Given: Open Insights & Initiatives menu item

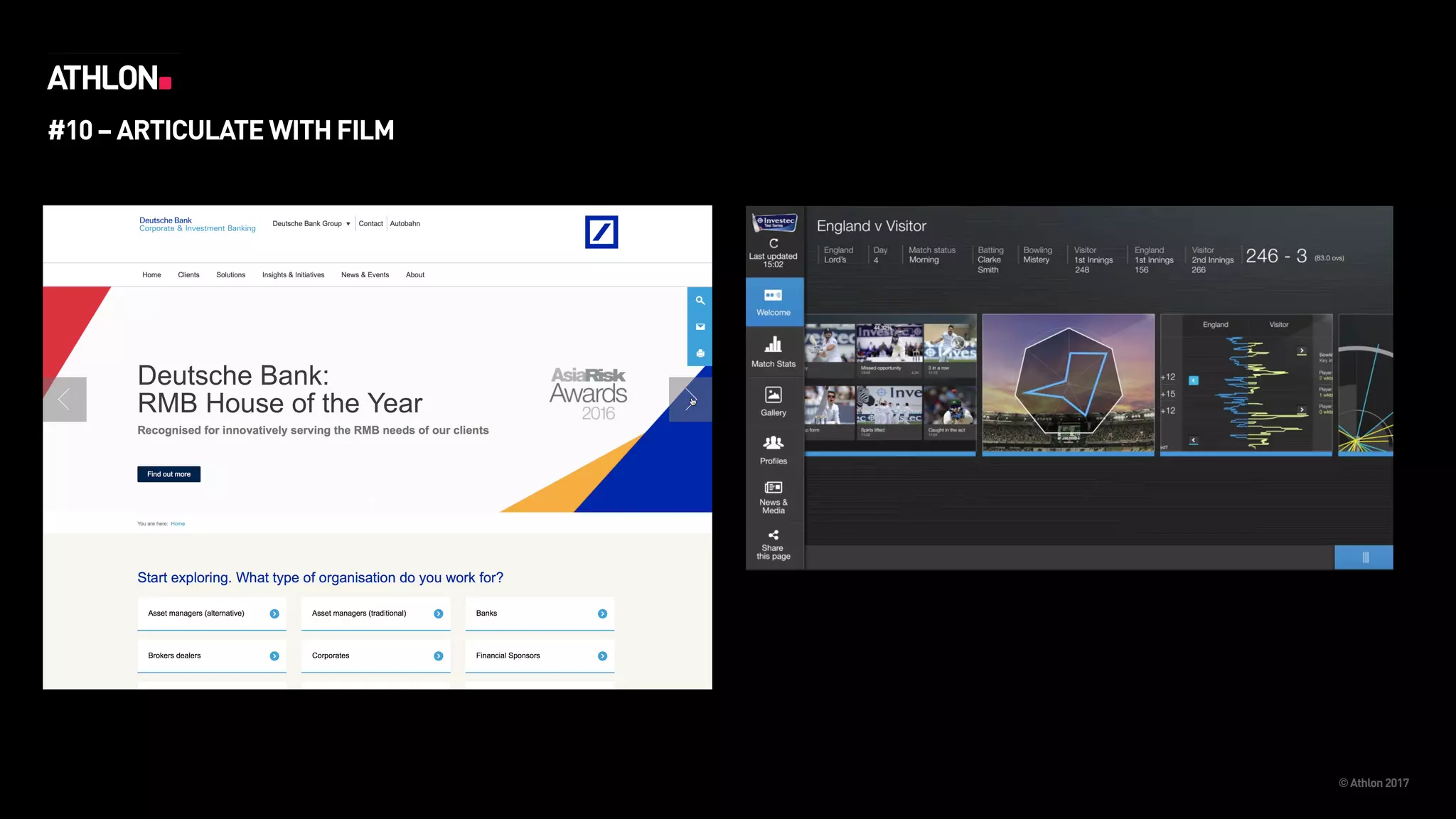Looking at the screenshot, I should [293, 275].
